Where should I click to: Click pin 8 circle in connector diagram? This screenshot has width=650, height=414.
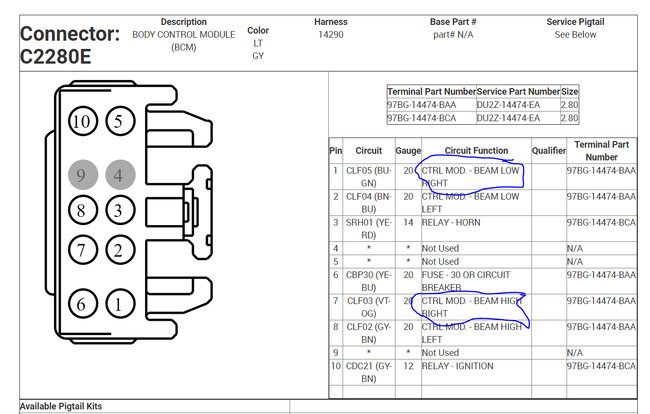pos(83,210)
